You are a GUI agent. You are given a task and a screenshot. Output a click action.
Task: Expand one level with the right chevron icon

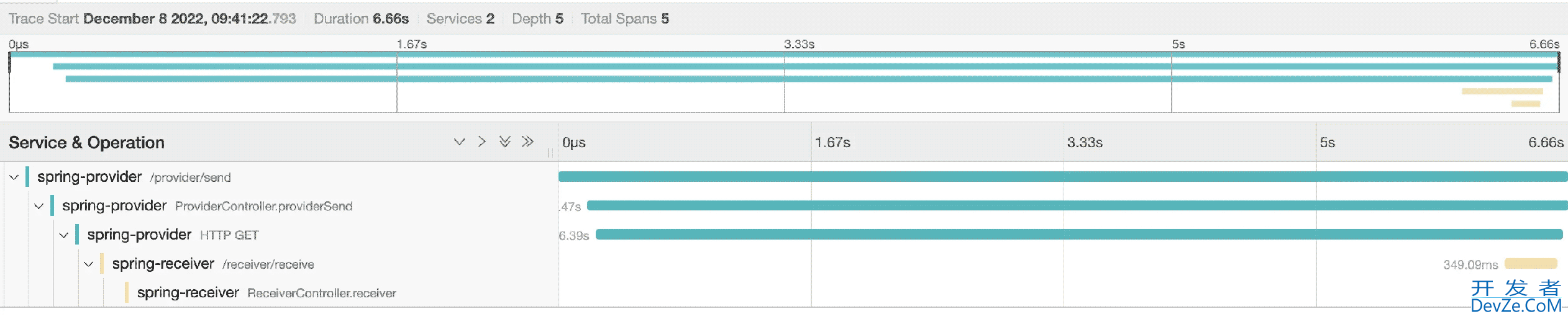482,142
